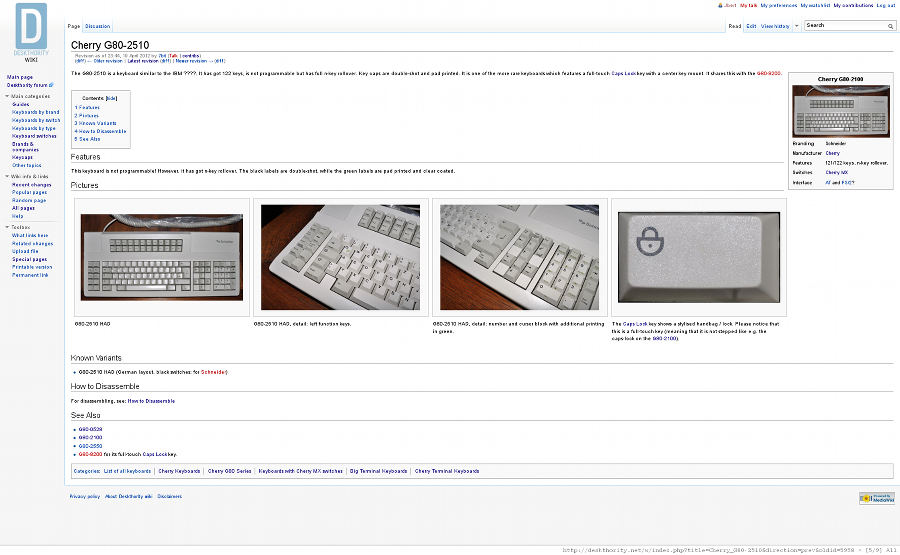The height and width of the screenshot is (555, 900).
Task: Select the Read tab
Action: (734, 26)
